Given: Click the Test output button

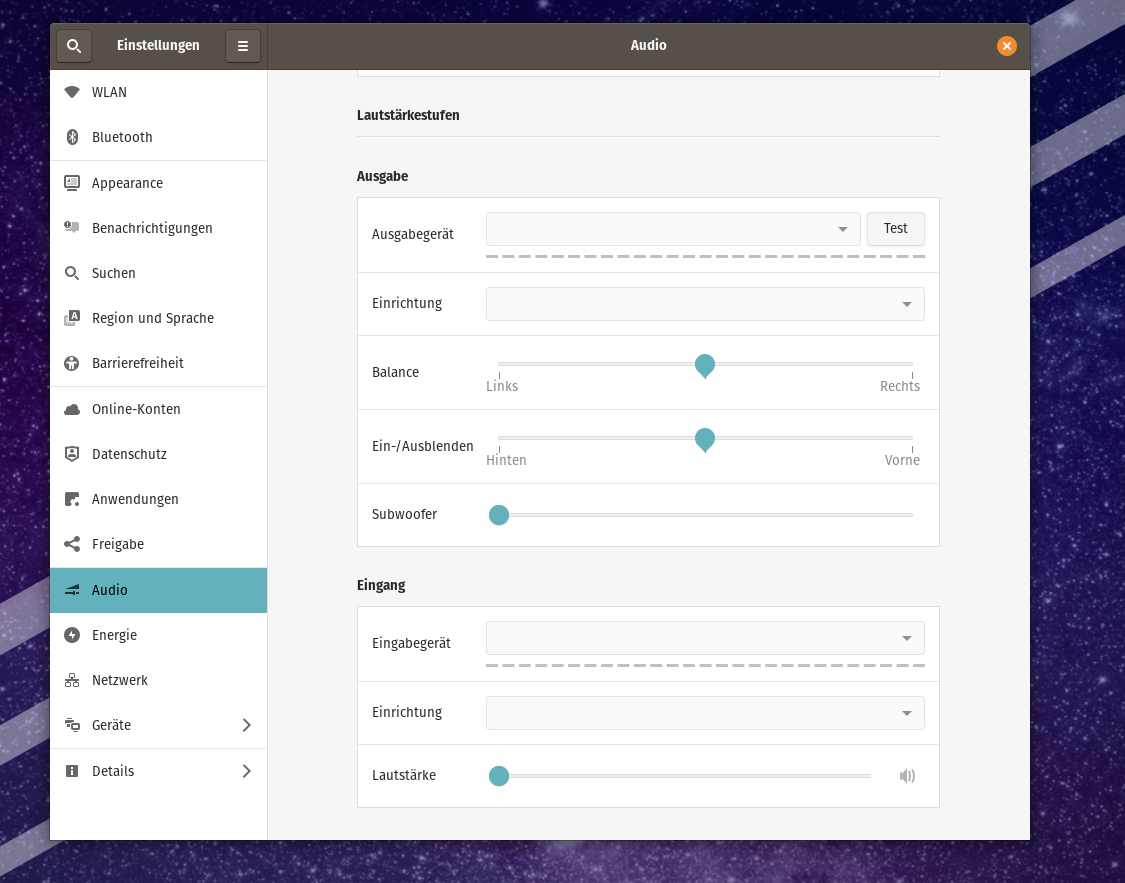Looking at the screenshot, I should pos(895,229).
